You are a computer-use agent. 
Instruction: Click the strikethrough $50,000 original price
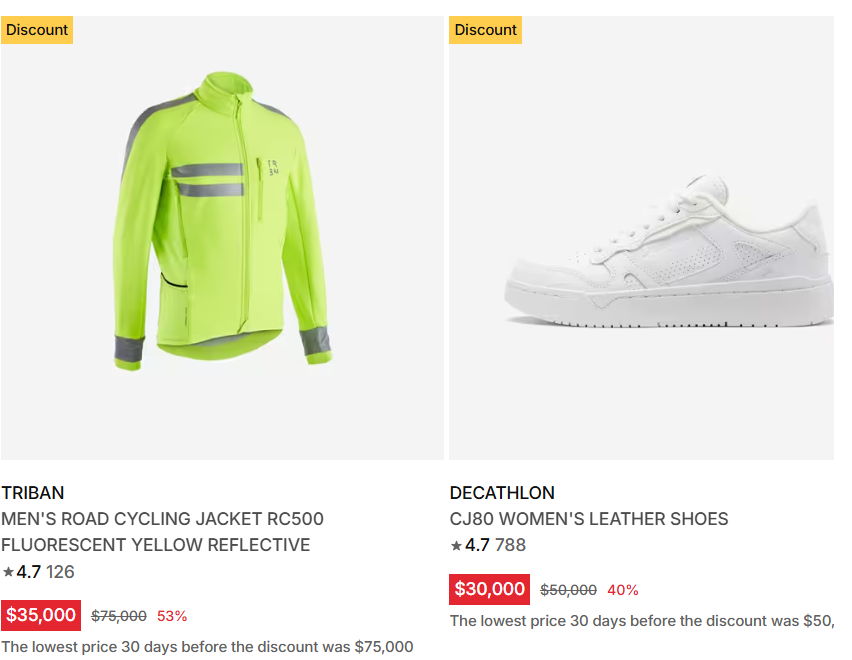coord(565,590)
